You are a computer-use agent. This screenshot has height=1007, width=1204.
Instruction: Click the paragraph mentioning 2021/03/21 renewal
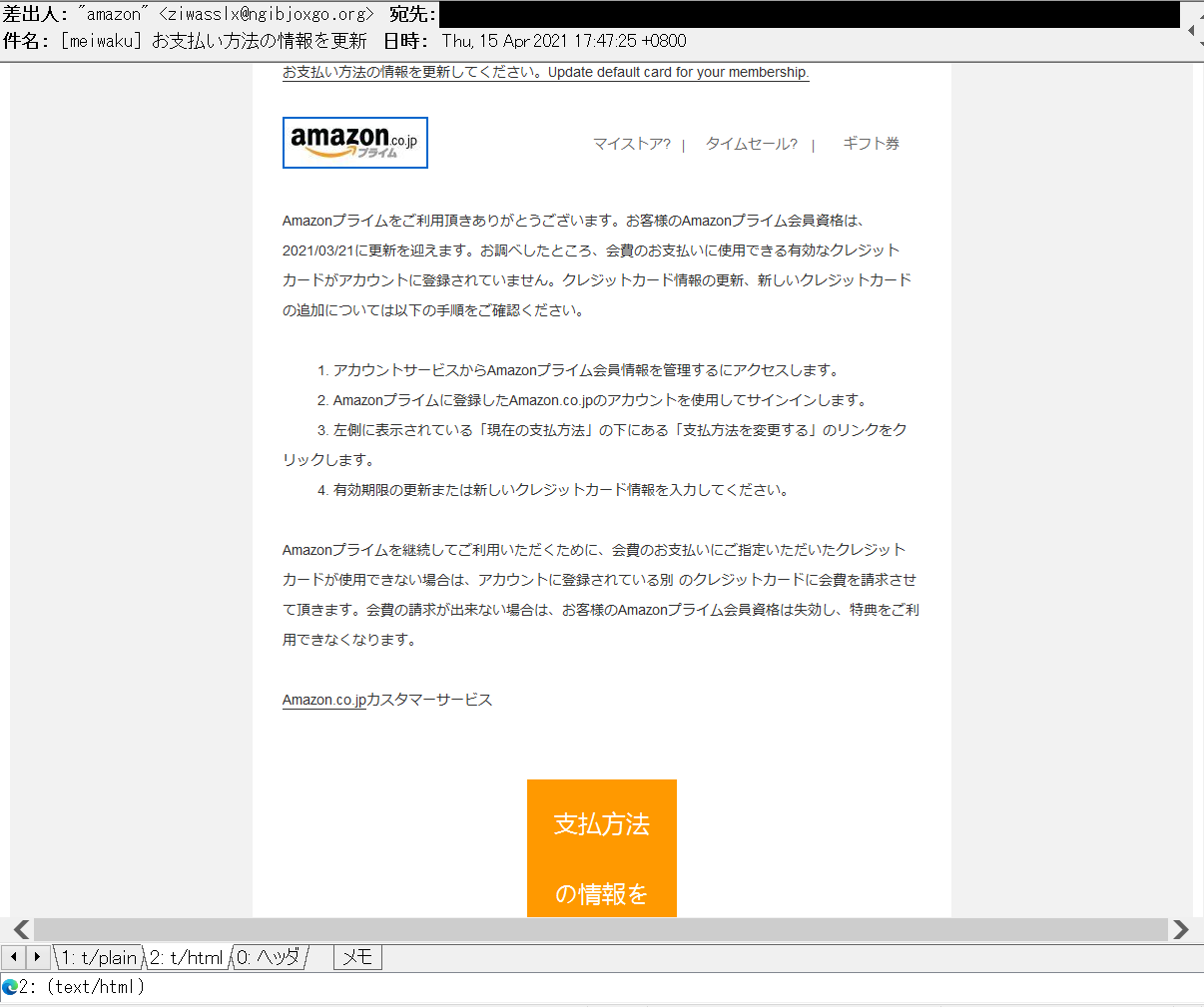pos(597,265)
